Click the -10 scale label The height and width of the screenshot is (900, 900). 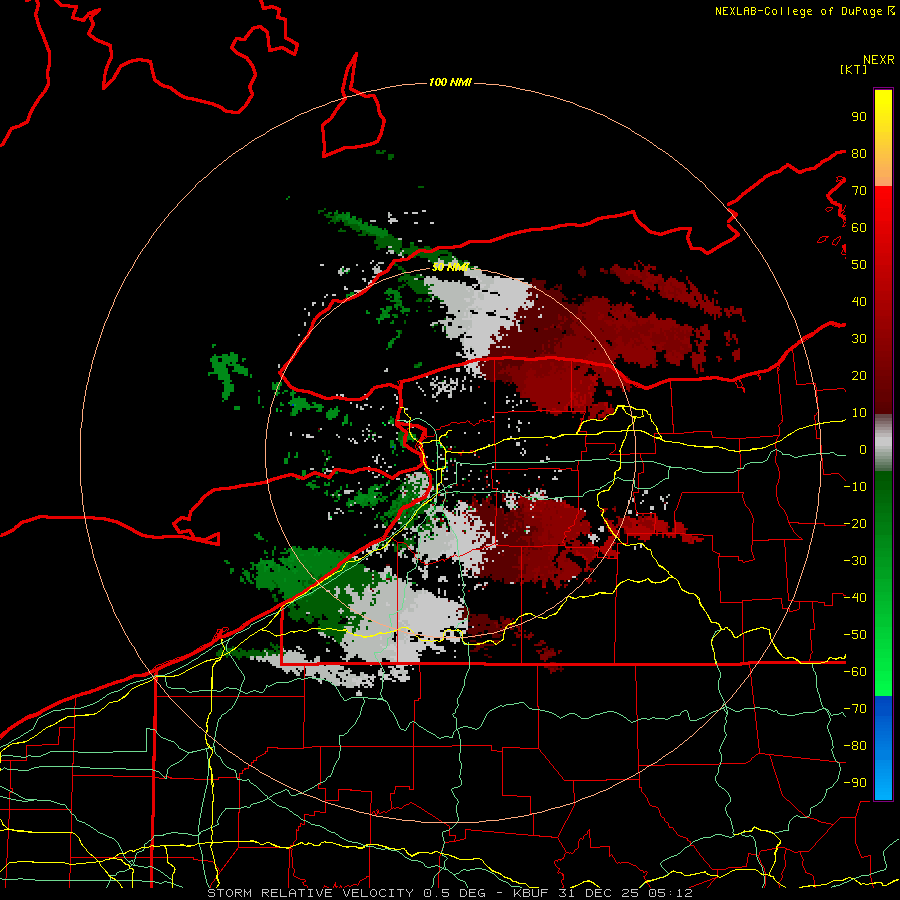click(855, 487)
